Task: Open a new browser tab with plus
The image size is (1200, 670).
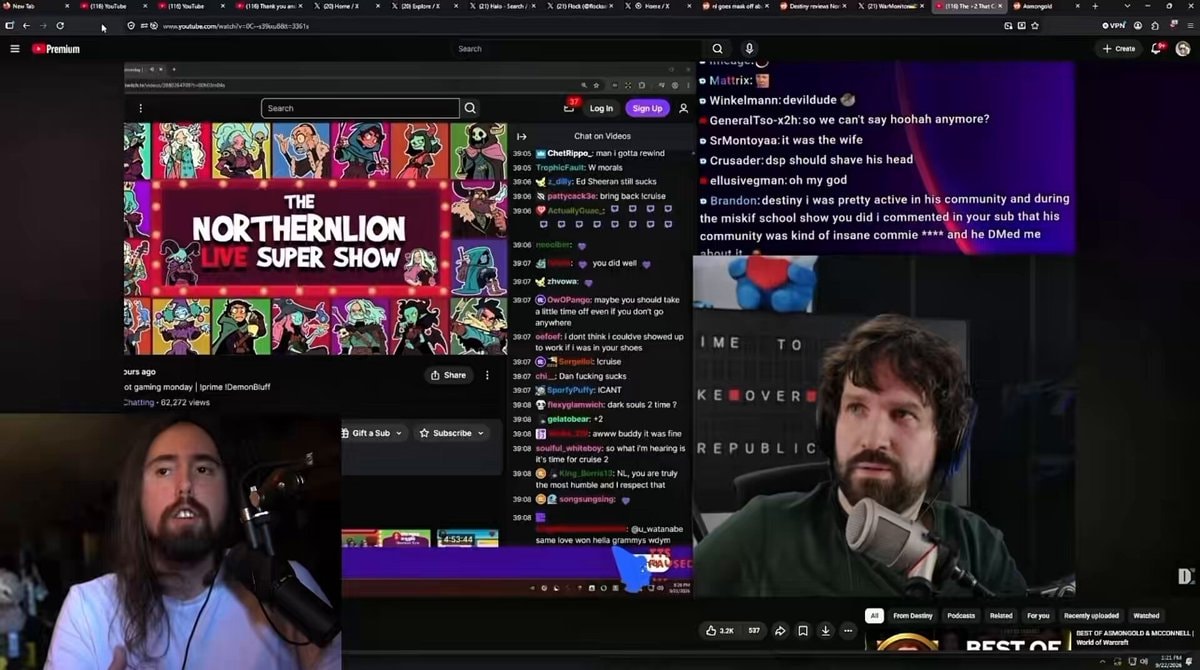Action: click(1095, 6)
